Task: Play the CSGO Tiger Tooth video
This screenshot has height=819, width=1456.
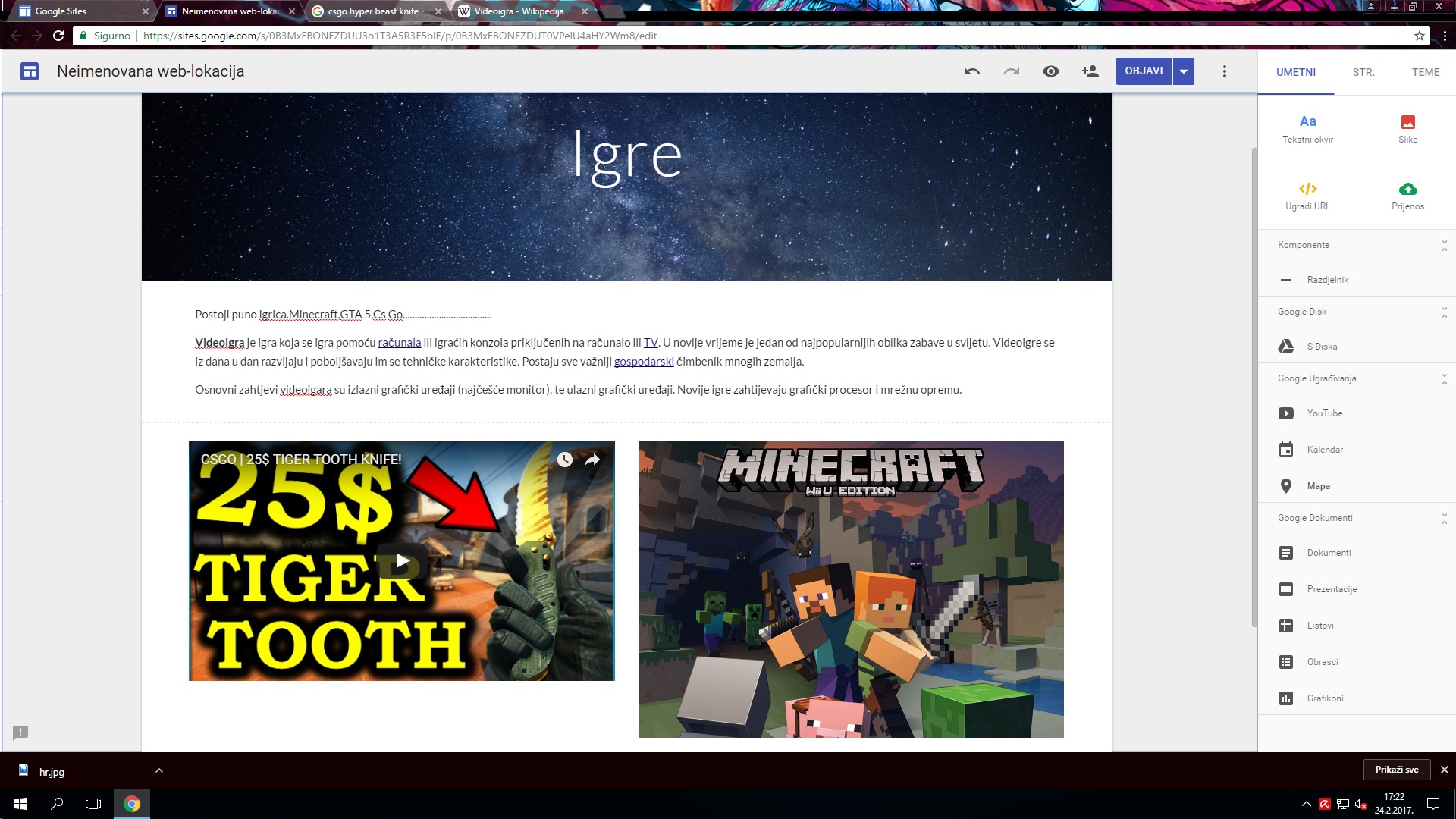Action: (401, 561)
